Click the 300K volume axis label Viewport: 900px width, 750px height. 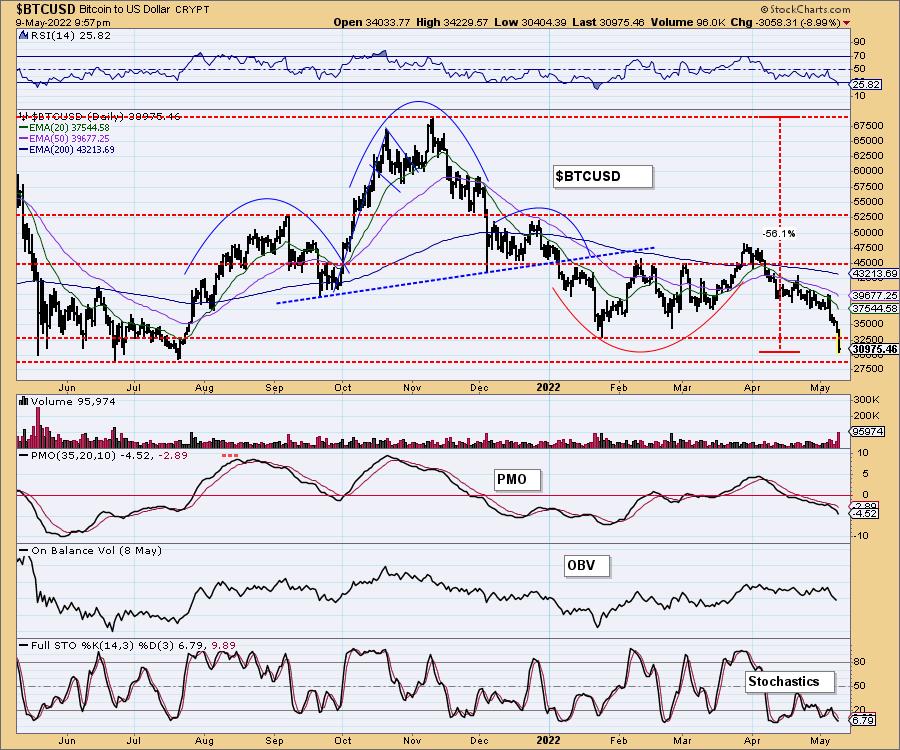point(867,399)
